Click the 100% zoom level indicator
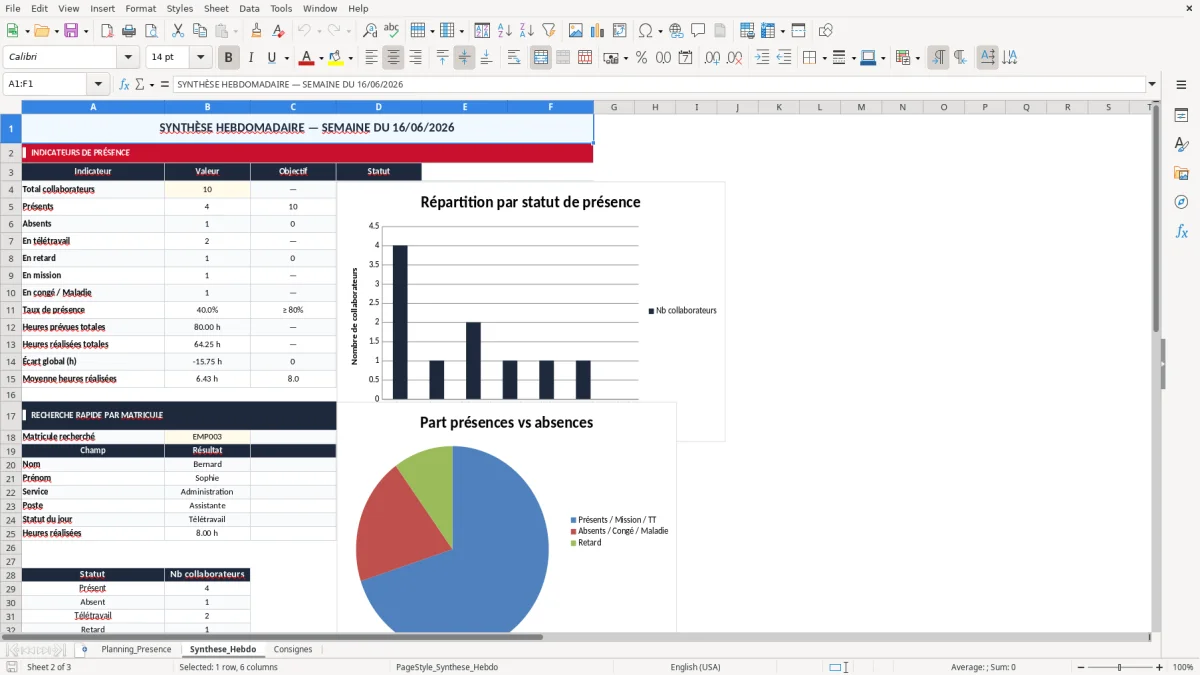The image size is (1200, 675). coord(1182,667)
